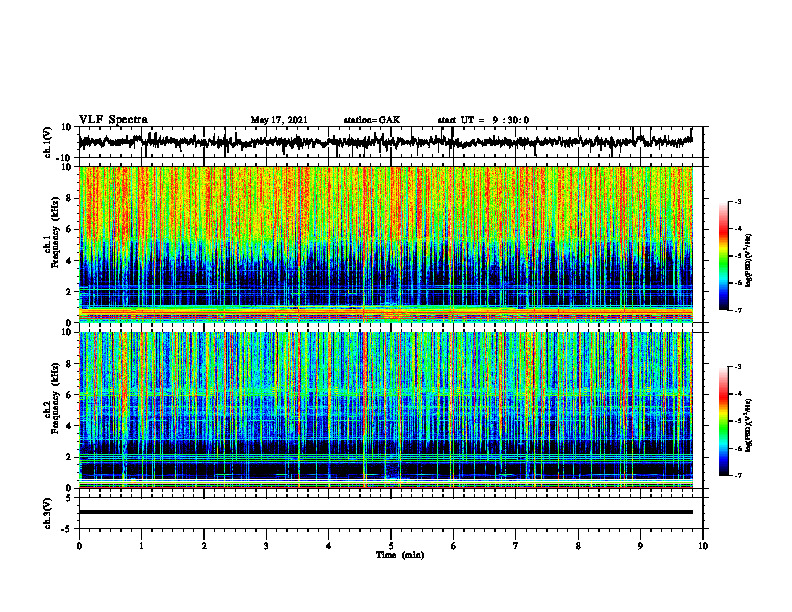Click the "station=GAK" header label
This screenshot has width=792, height=612.
(372, 120)
